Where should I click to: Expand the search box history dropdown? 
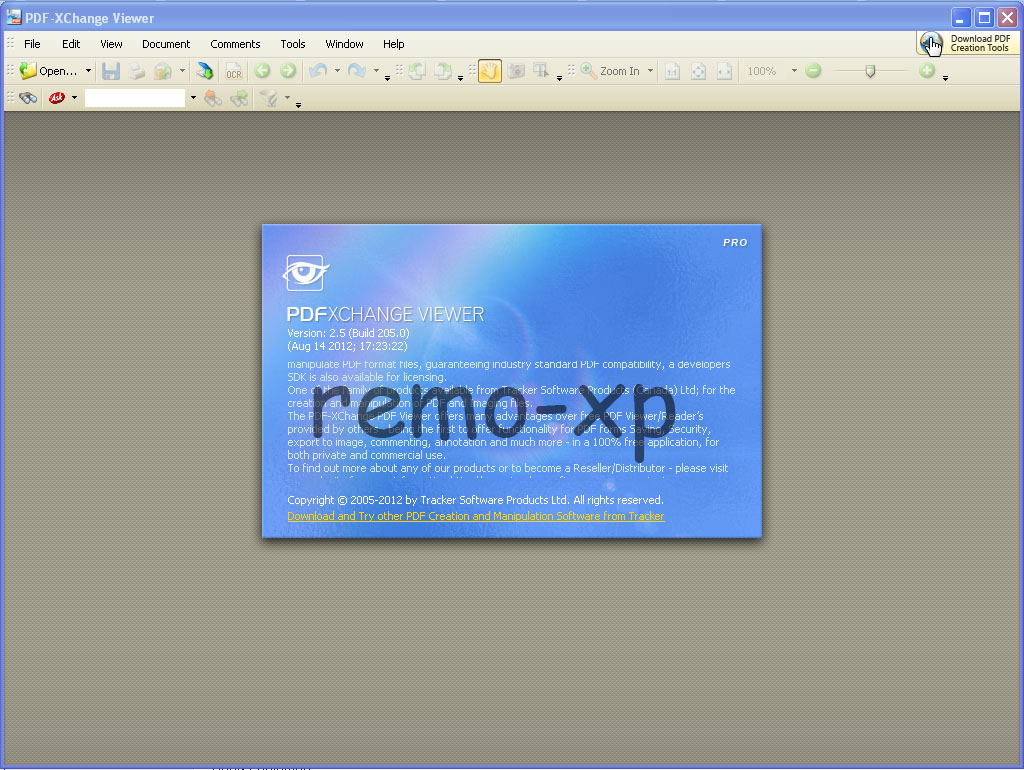(x=193, y=98)
